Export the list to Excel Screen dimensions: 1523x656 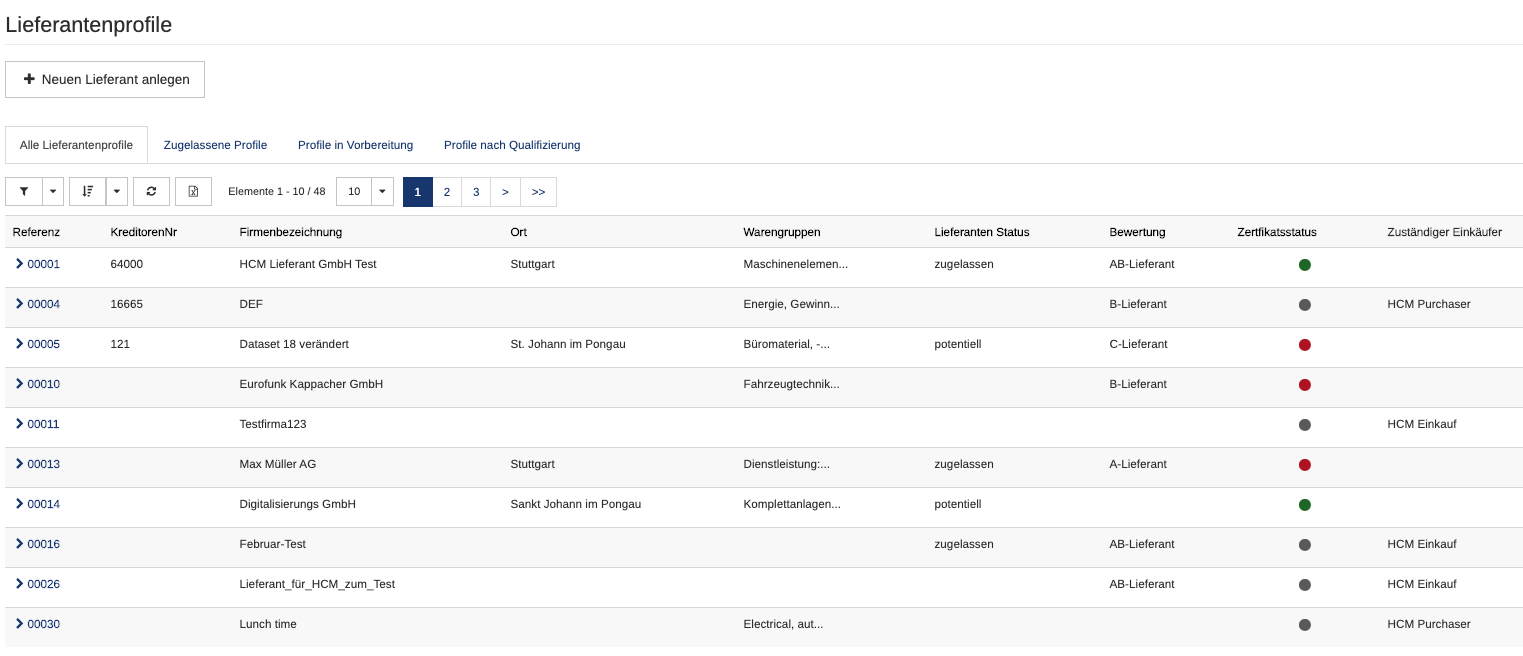point(193,191)
